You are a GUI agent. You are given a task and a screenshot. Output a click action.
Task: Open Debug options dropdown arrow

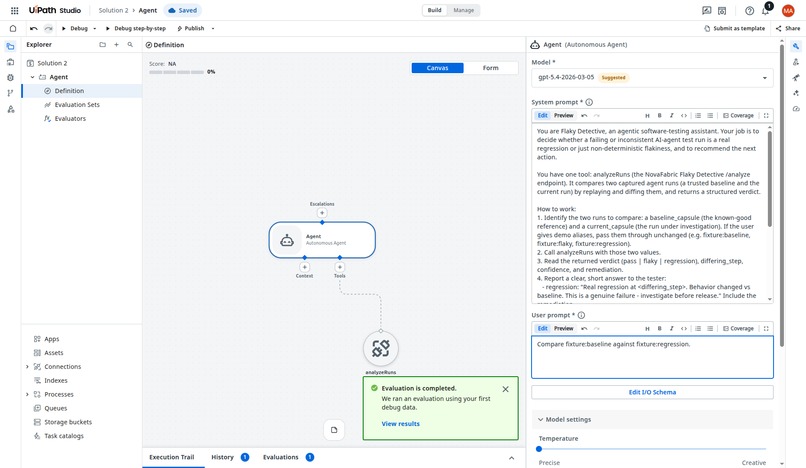[x=95, y=28]
